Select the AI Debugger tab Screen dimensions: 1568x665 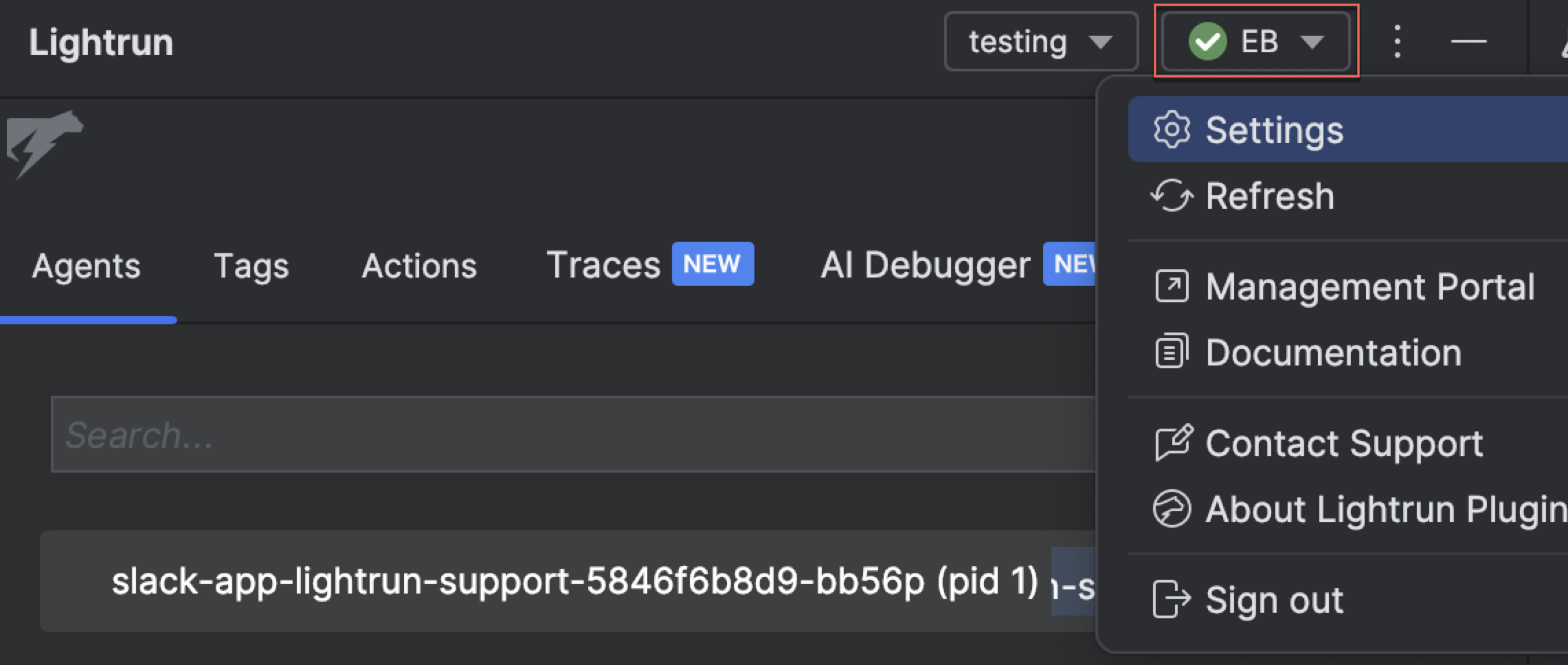[x=926, y=266]
